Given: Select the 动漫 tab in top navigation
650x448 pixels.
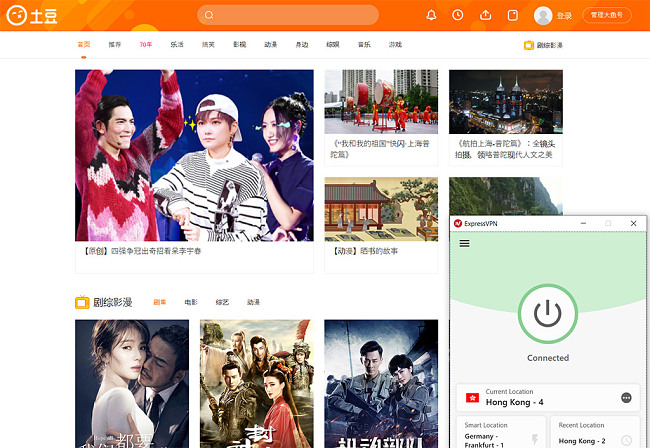Looking at the screenshot, I should [x=271, y=44].
